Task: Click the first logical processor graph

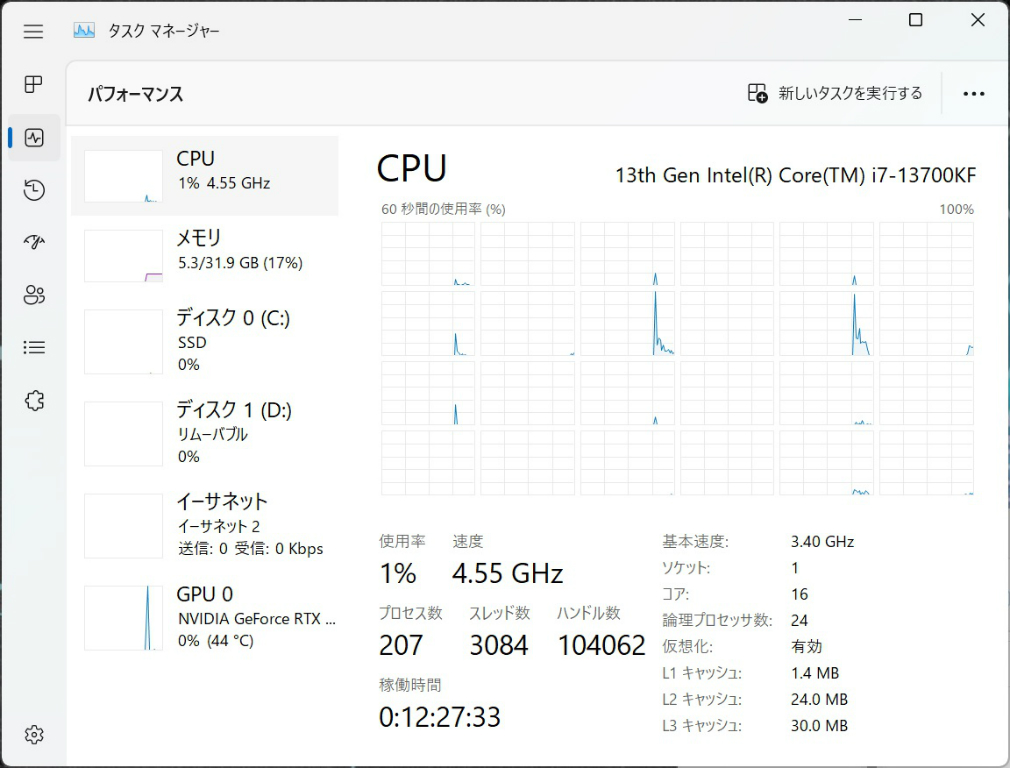Action: pos(428,254)
